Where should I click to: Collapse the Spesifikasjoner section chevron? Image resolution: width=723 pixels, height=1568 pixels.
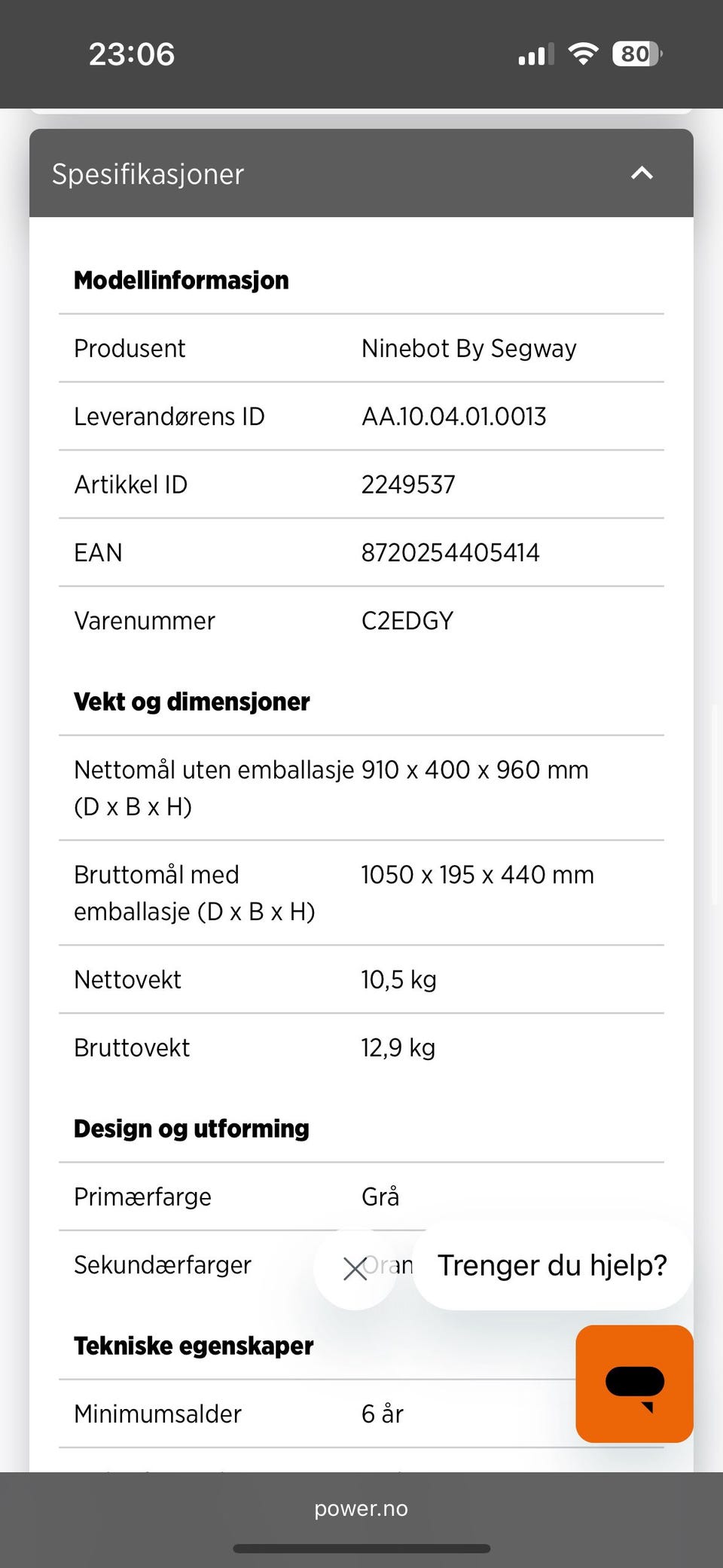point(642,173)
